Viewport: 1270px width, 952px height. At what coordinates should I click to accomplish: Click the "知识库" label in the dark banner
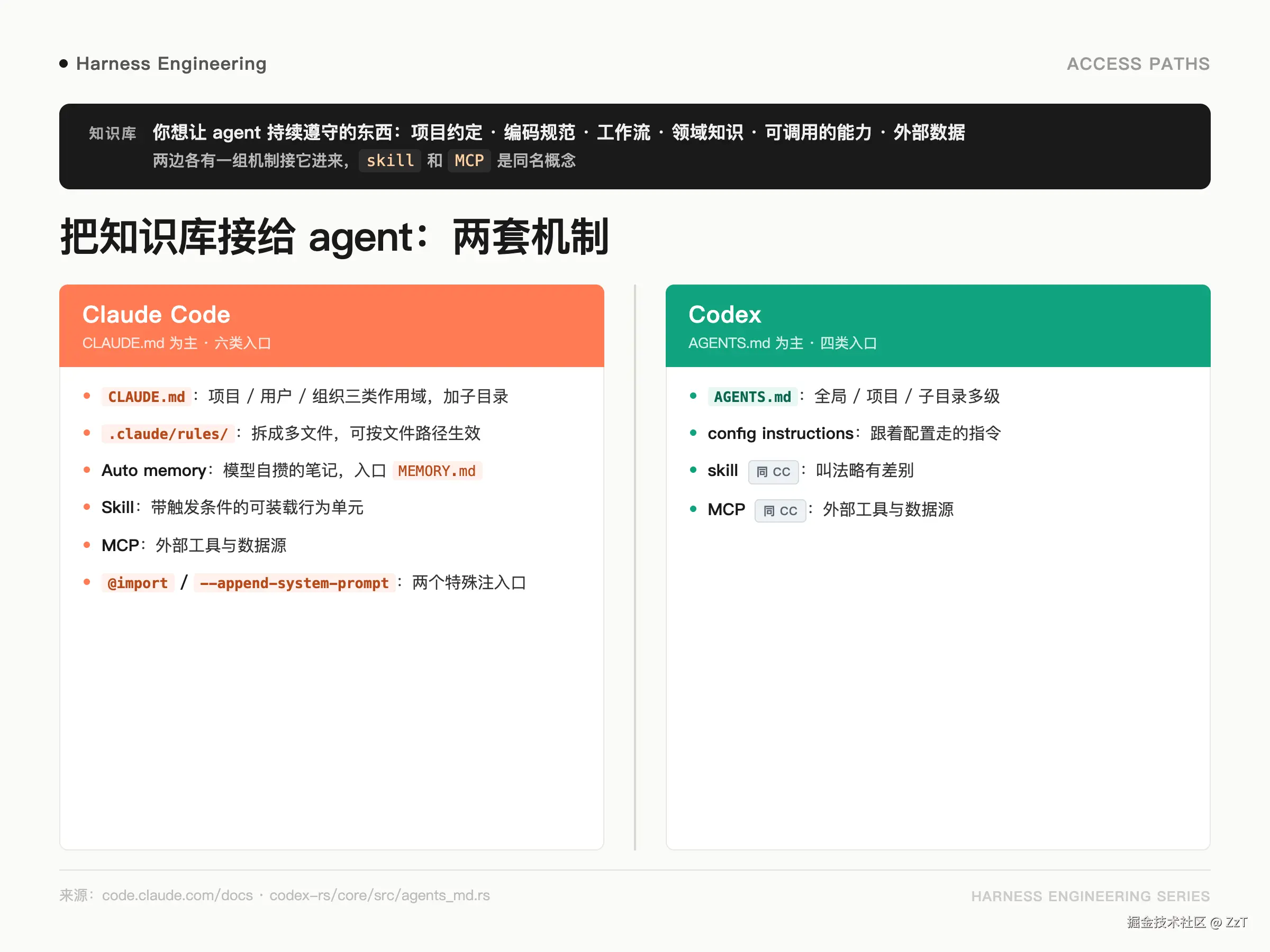click(x=113, y=133)
